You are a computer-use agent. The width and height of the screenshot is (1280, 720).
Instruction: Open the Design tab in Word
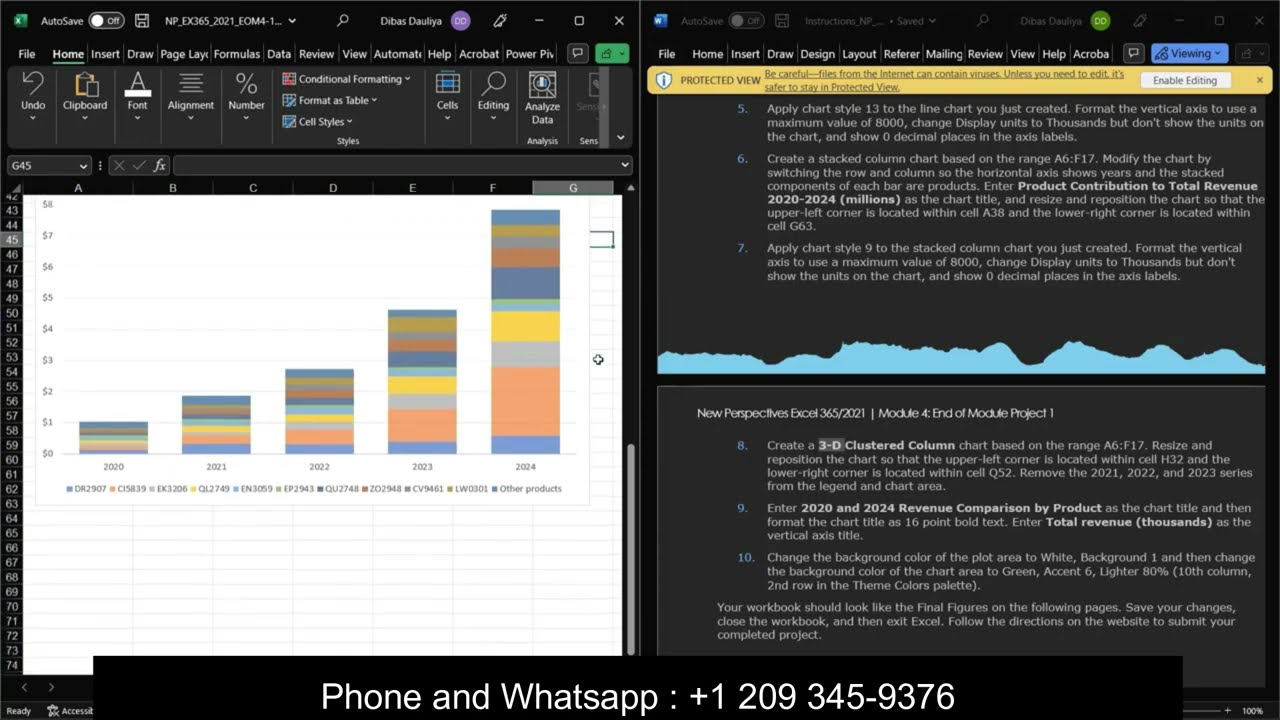[817, 54]
